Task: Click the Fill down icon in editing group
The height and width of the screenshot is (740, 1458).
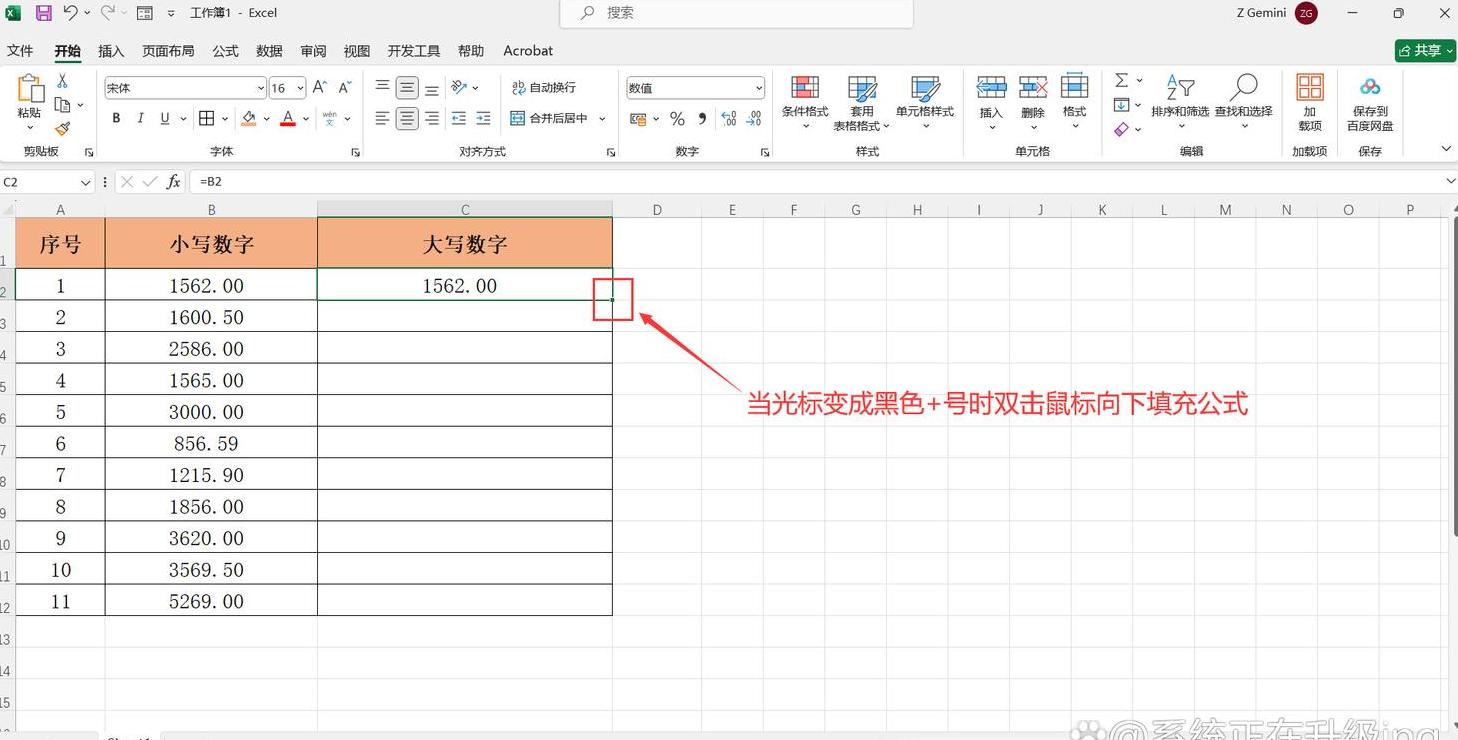Action: coord(1121,105)
